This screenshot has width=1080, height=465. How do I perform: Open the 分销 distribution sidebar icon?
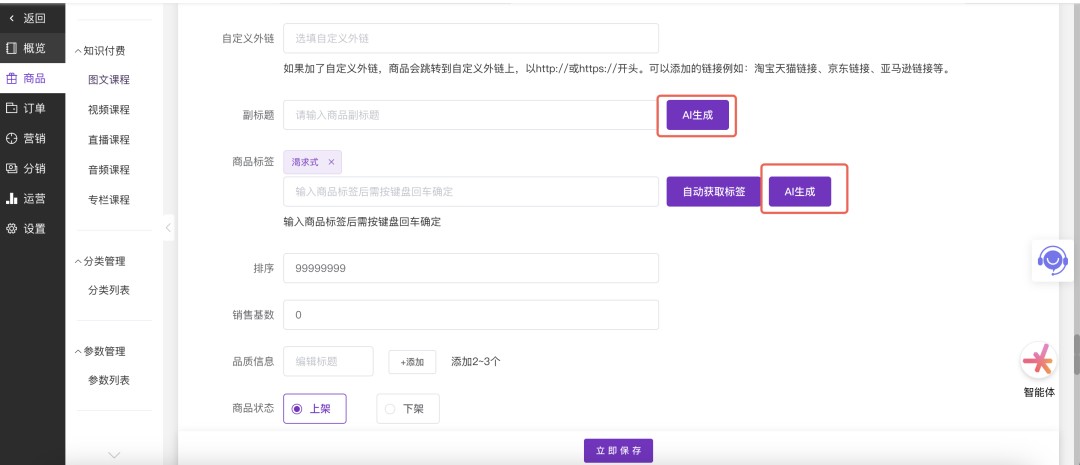click(x=12, y=168)
